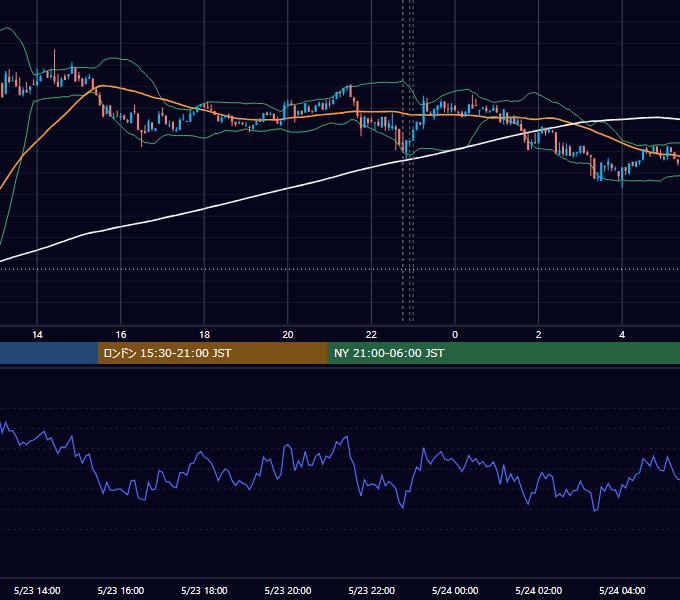Click hour label 14 on price chart axis
The image size is (680, 600).
[37, 335]
